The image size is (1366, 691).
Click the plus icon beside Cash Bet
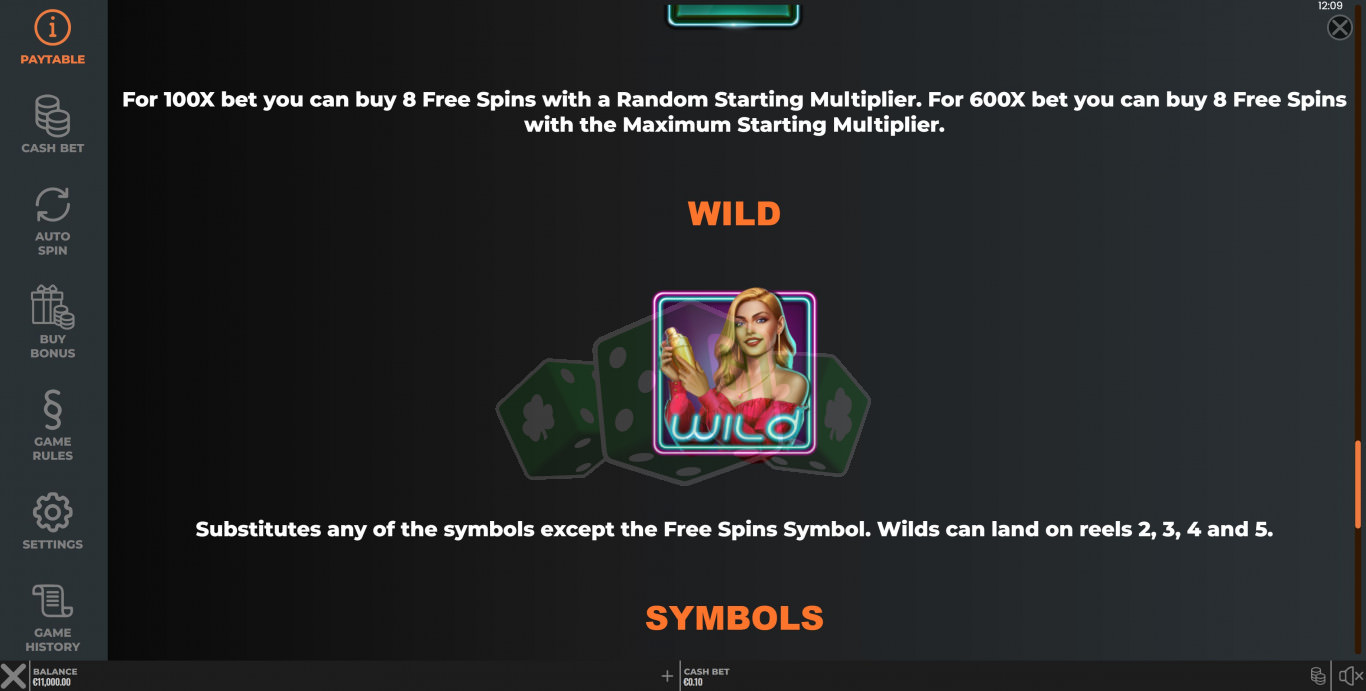coord(667,676)
